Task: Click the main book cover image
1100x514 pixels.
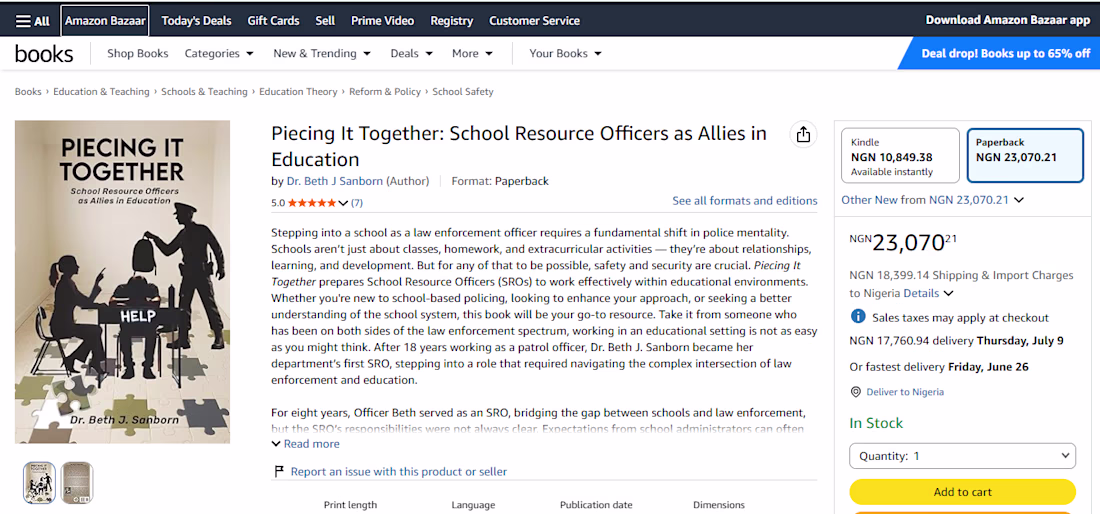Action: pyautogui.click(x=122, y=282)
